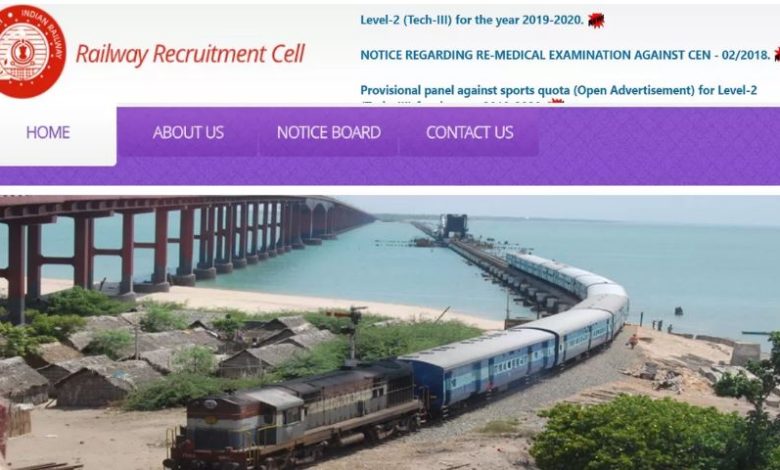
Task: Switch to the ABOUT US menu item
Action: point(188,133)
